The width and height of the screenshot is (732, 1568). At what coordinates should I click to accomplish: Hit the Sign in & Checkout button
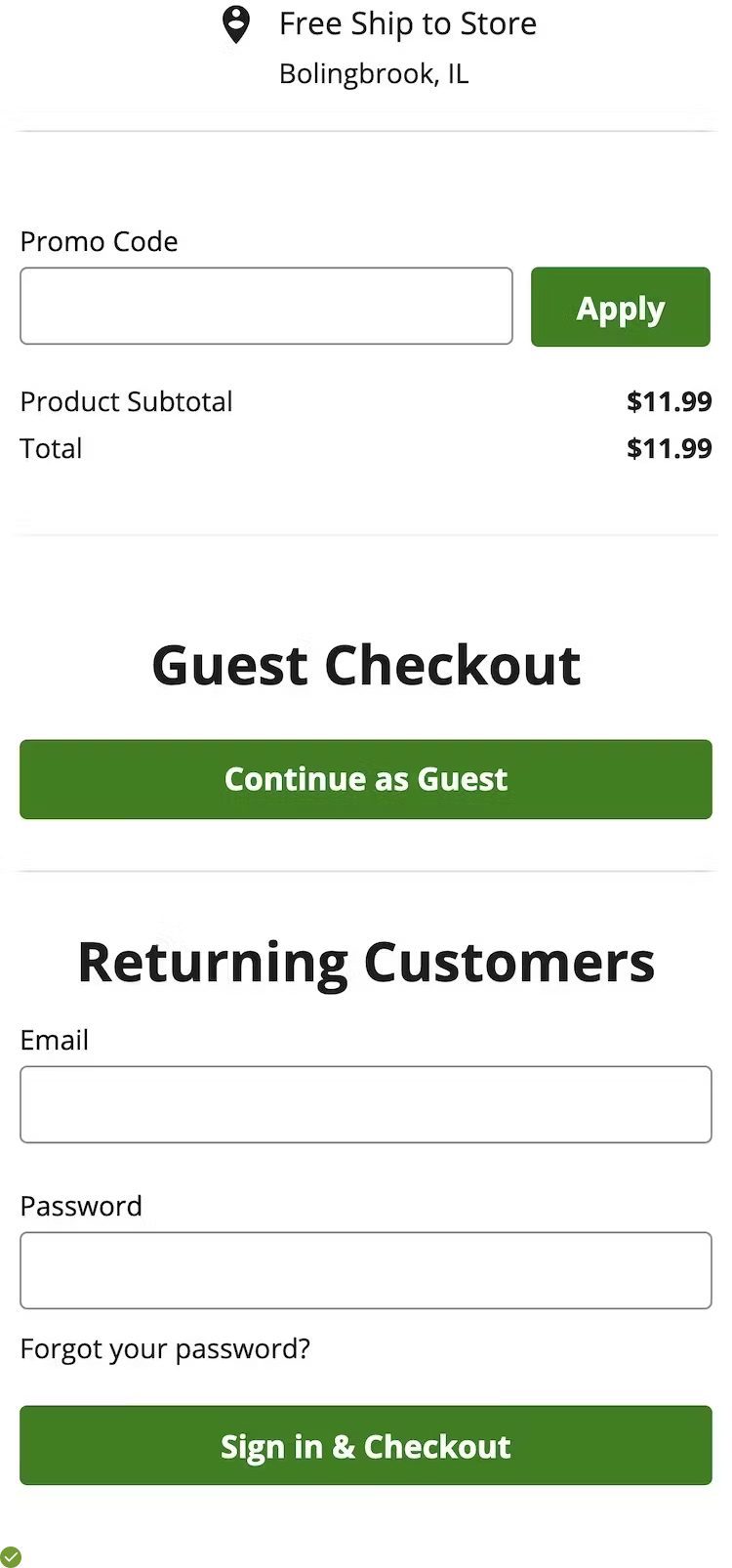click(x=366, y=1446)
